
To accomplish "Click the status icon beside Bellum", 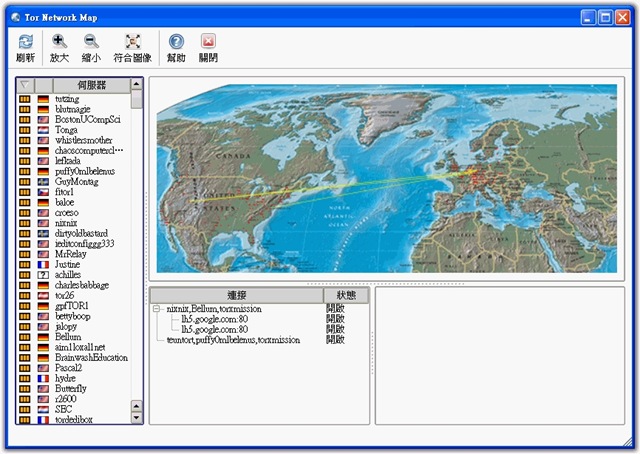I will (x=24, y=337).
